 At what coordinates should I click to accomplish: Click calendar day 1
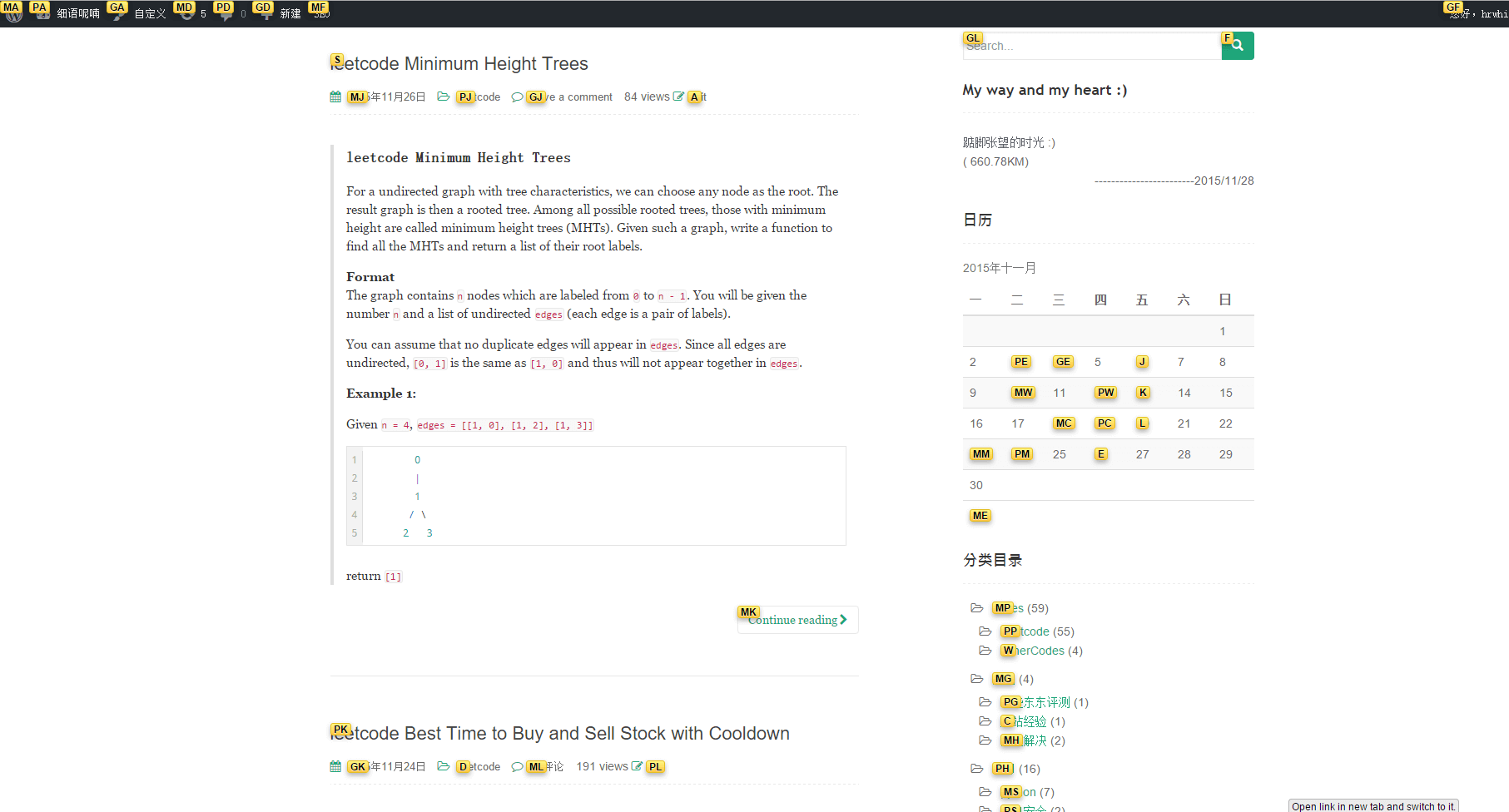(x=1223, y=331)
